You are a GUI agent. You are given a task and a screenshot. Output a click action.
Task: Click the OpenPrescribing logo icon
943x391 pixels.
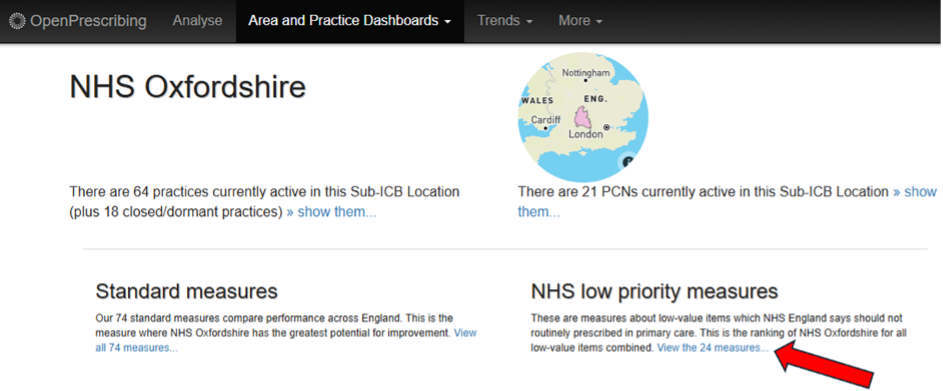[x=17, y=21]
